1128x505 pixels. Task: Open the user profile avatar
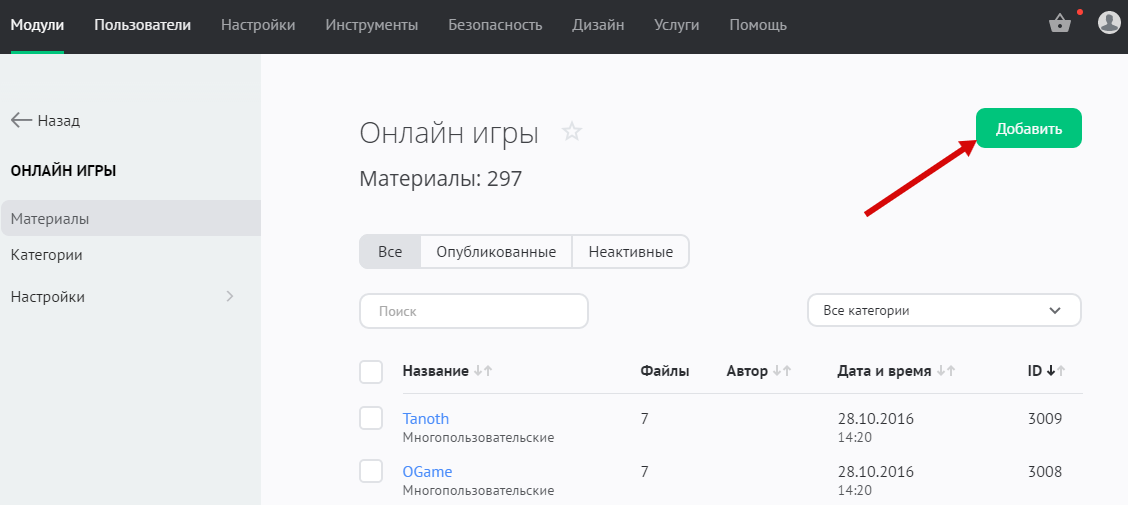[x=1109, y=23]
